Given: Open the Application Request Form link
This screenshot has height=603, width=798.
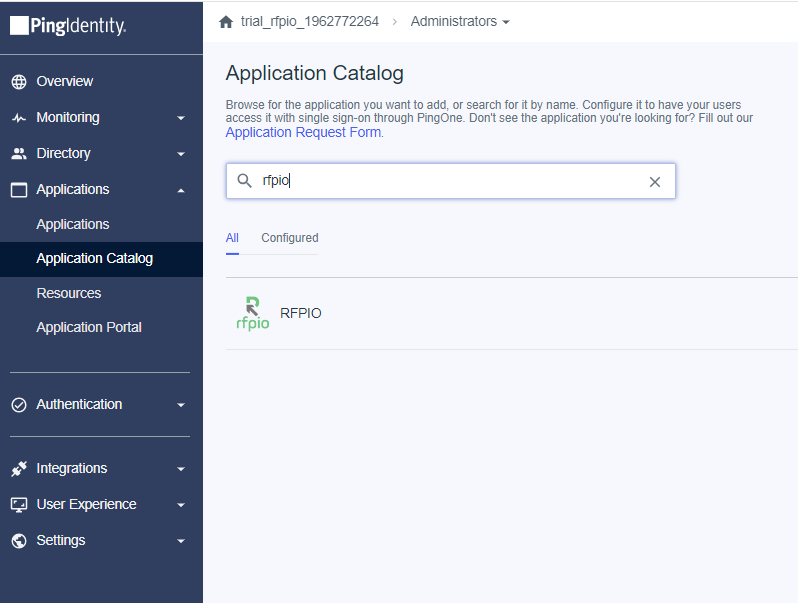Looking at the screenshot, I should pyautogui.click(x=303, y=132).
